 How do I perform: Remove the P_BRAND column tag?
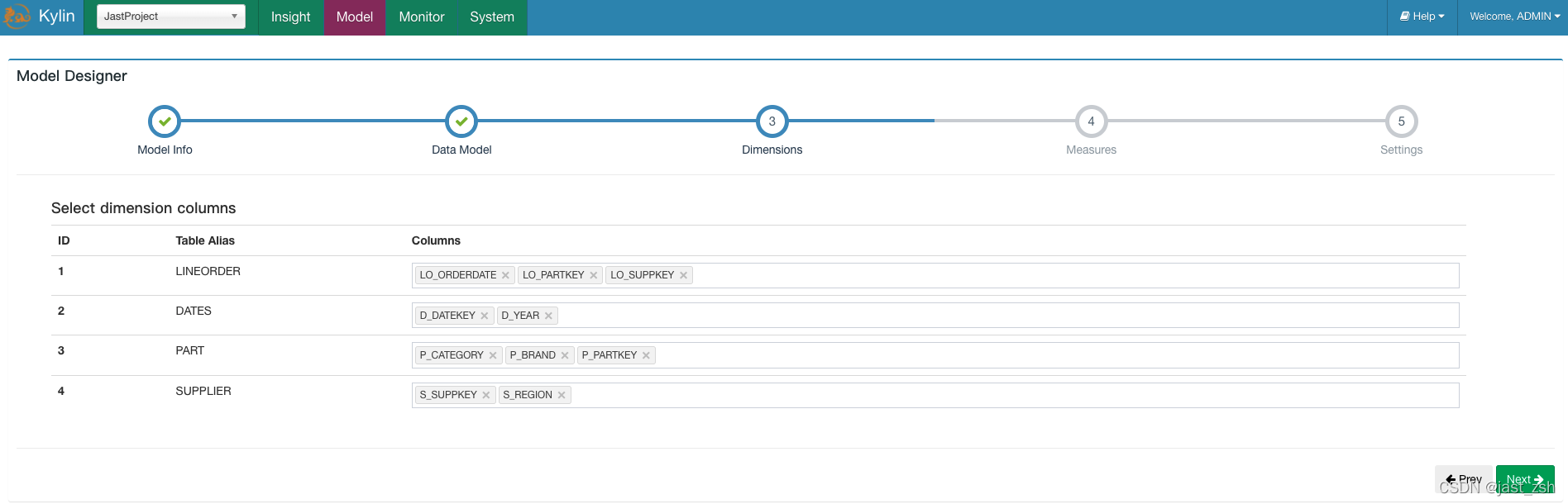[565, 355]
